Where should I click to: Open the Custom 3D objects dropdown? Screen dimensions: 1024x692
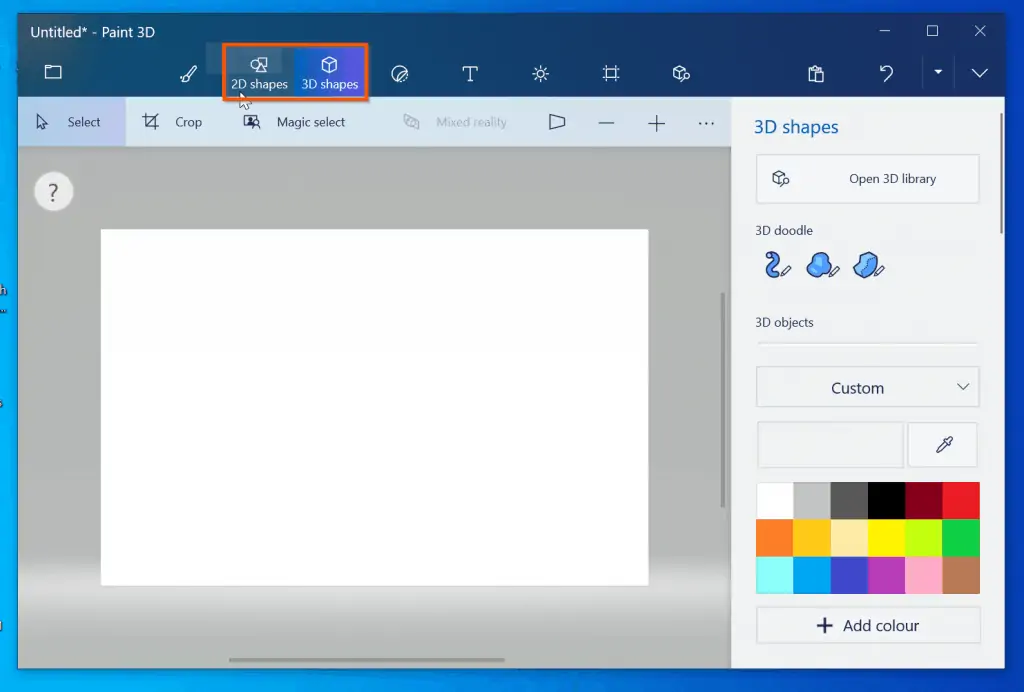(867, 387)
